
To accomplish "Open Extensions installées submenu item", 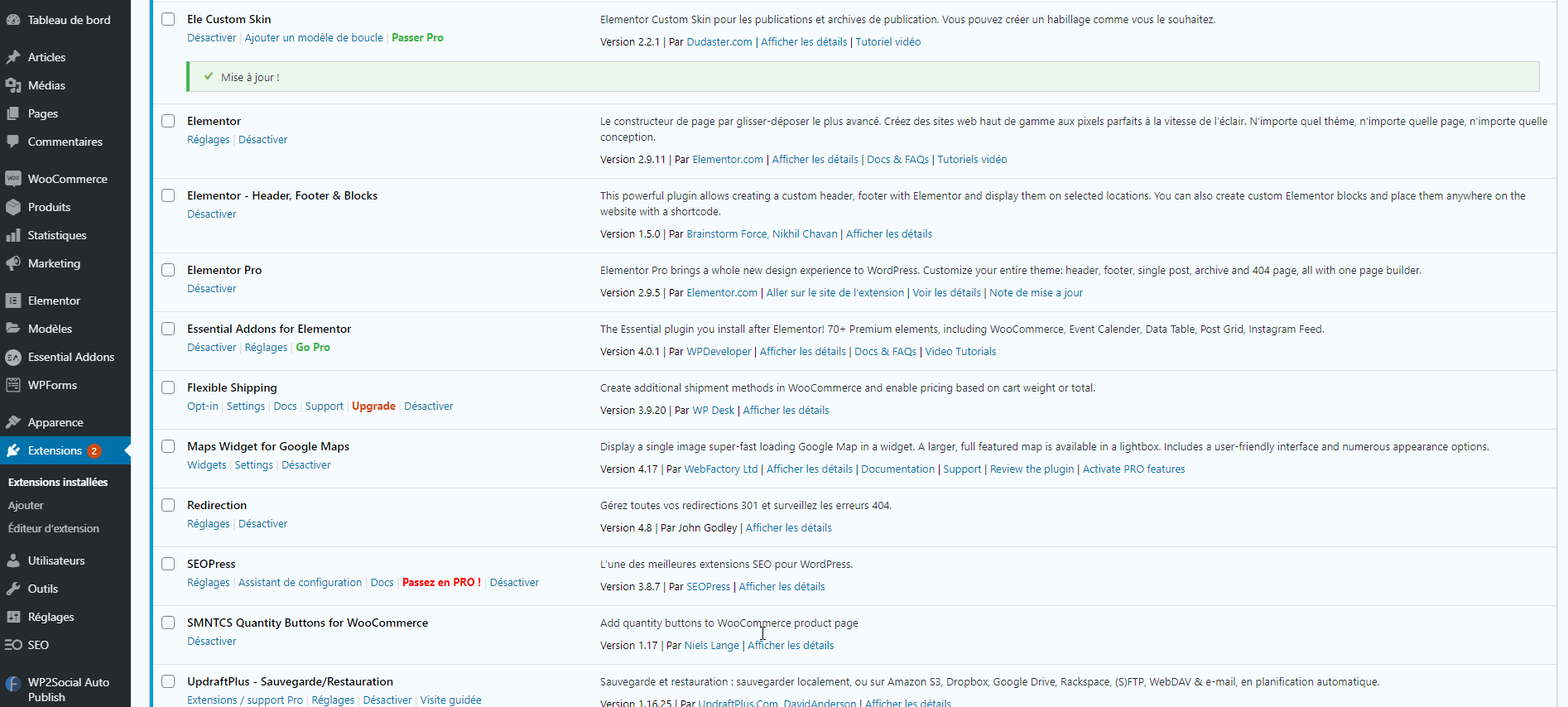I will (58, 482).
